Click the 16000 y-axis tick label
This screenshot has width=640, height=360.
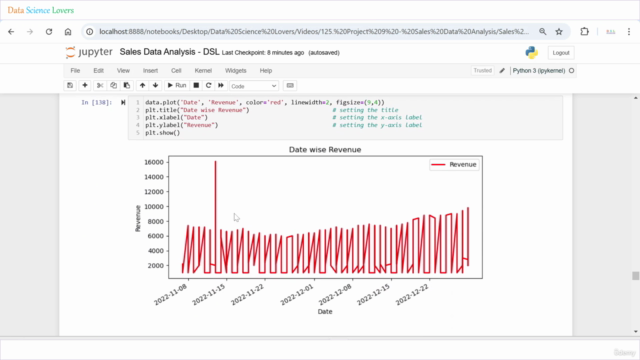[154, 162]
